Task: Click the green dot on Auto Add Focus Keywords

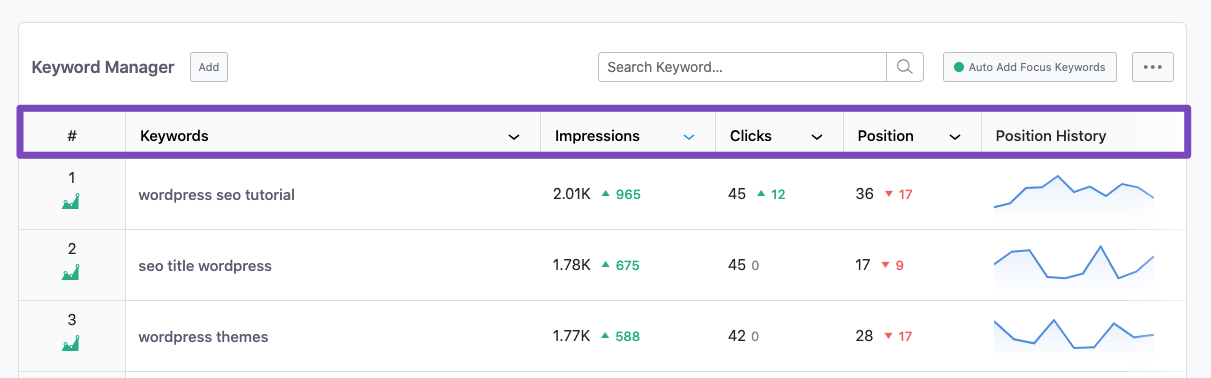Action: pyautogui.click(x=959, y=68)
